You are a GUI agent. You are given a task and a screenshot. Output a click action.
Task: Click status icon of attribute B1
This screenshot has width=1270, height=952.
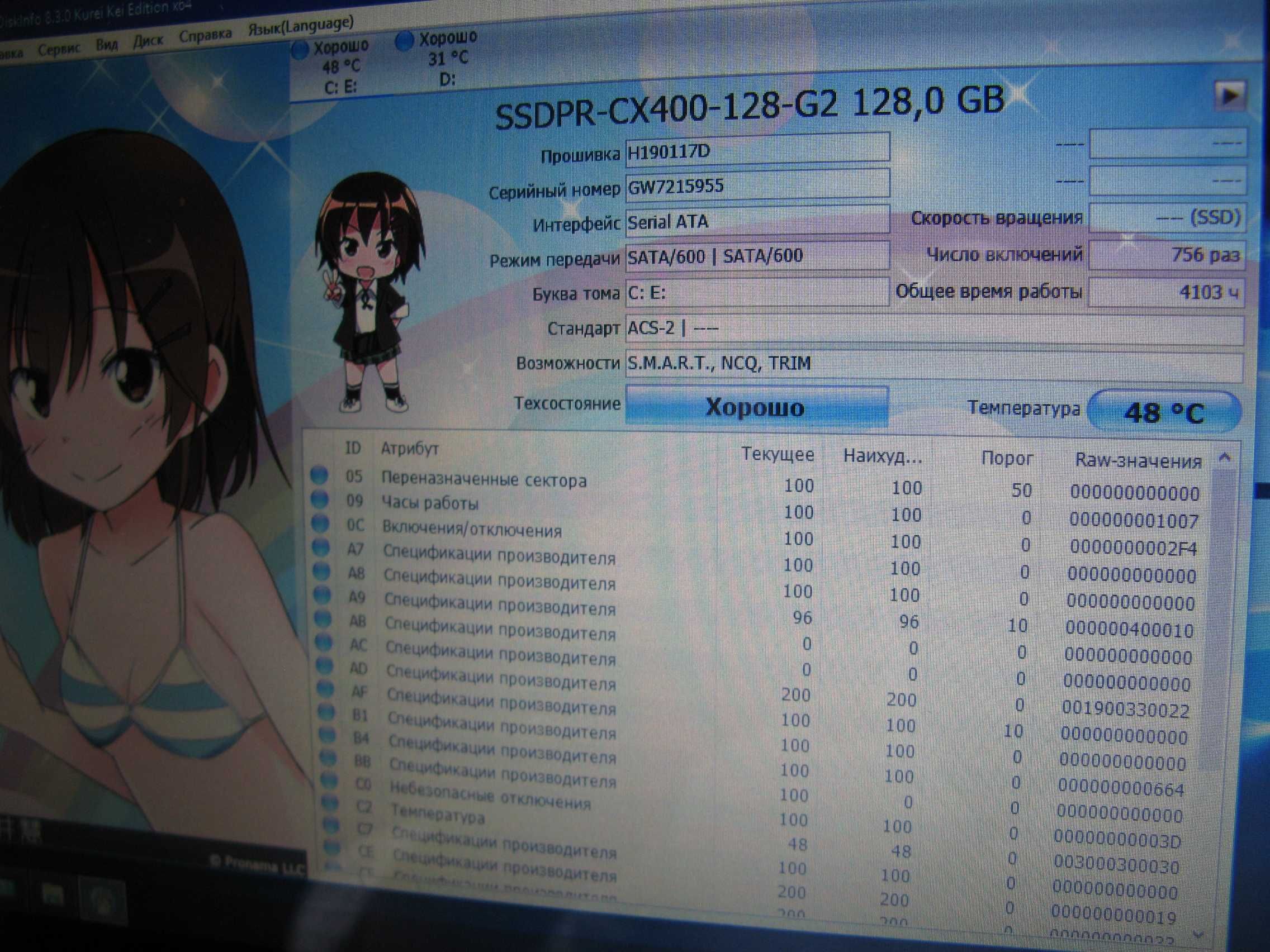(326, 712)
